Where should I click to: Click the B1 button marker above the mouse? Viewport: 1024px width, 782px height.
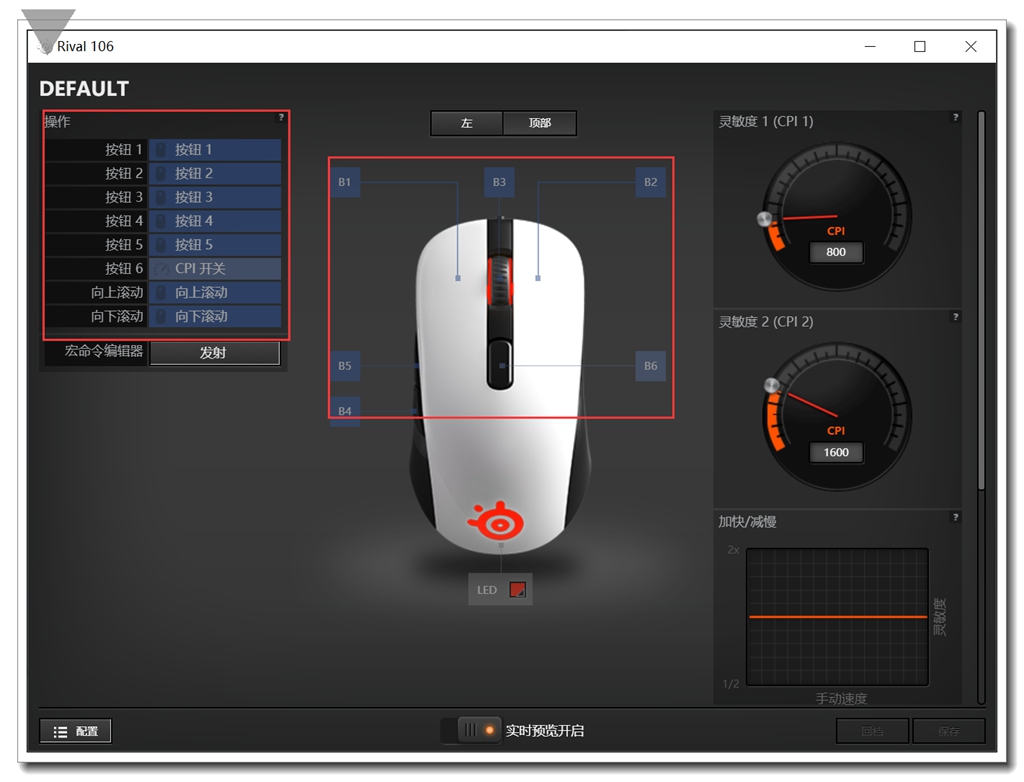point(344,183)
